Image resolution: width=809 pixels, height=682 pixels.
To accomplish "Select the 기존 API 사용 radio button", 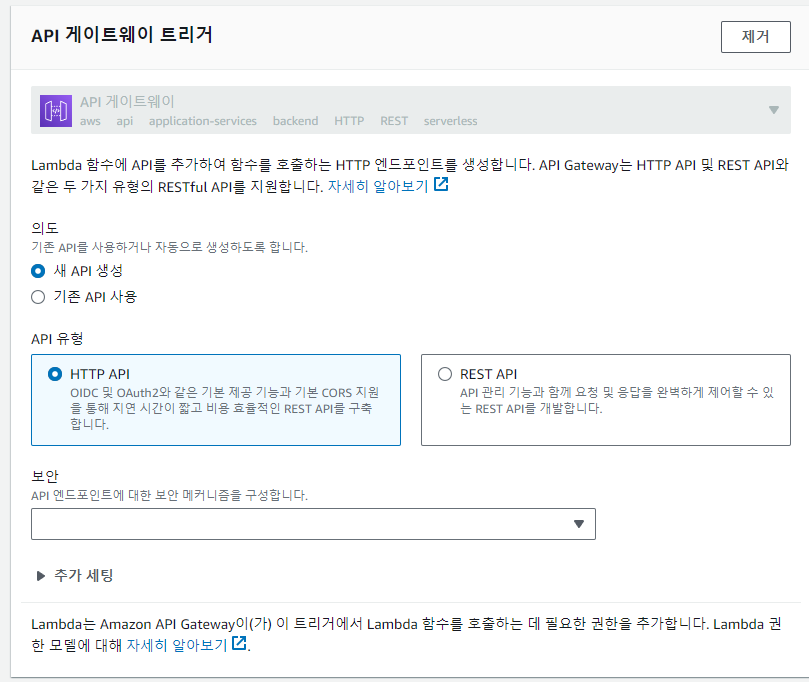I will 37,296.
